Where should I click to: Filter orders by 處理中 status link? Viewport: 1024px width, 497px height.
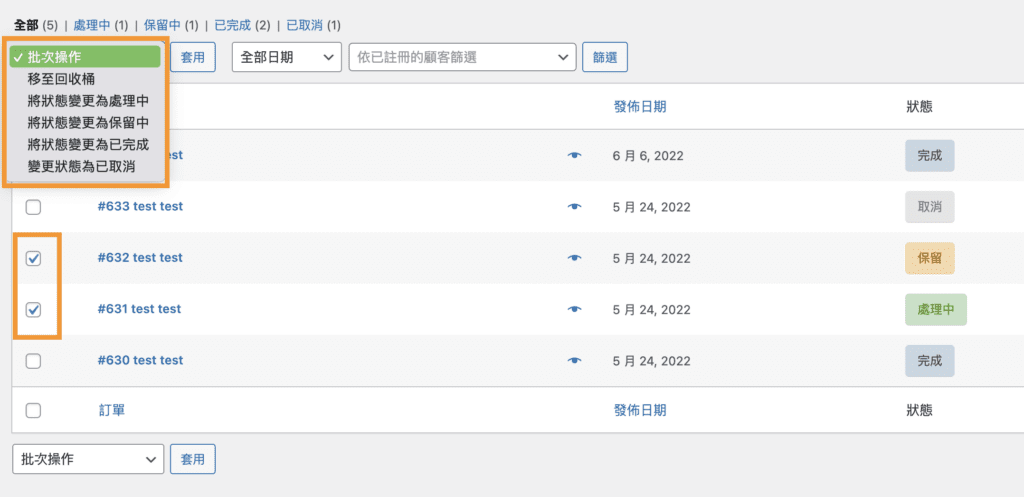[92, 24]
